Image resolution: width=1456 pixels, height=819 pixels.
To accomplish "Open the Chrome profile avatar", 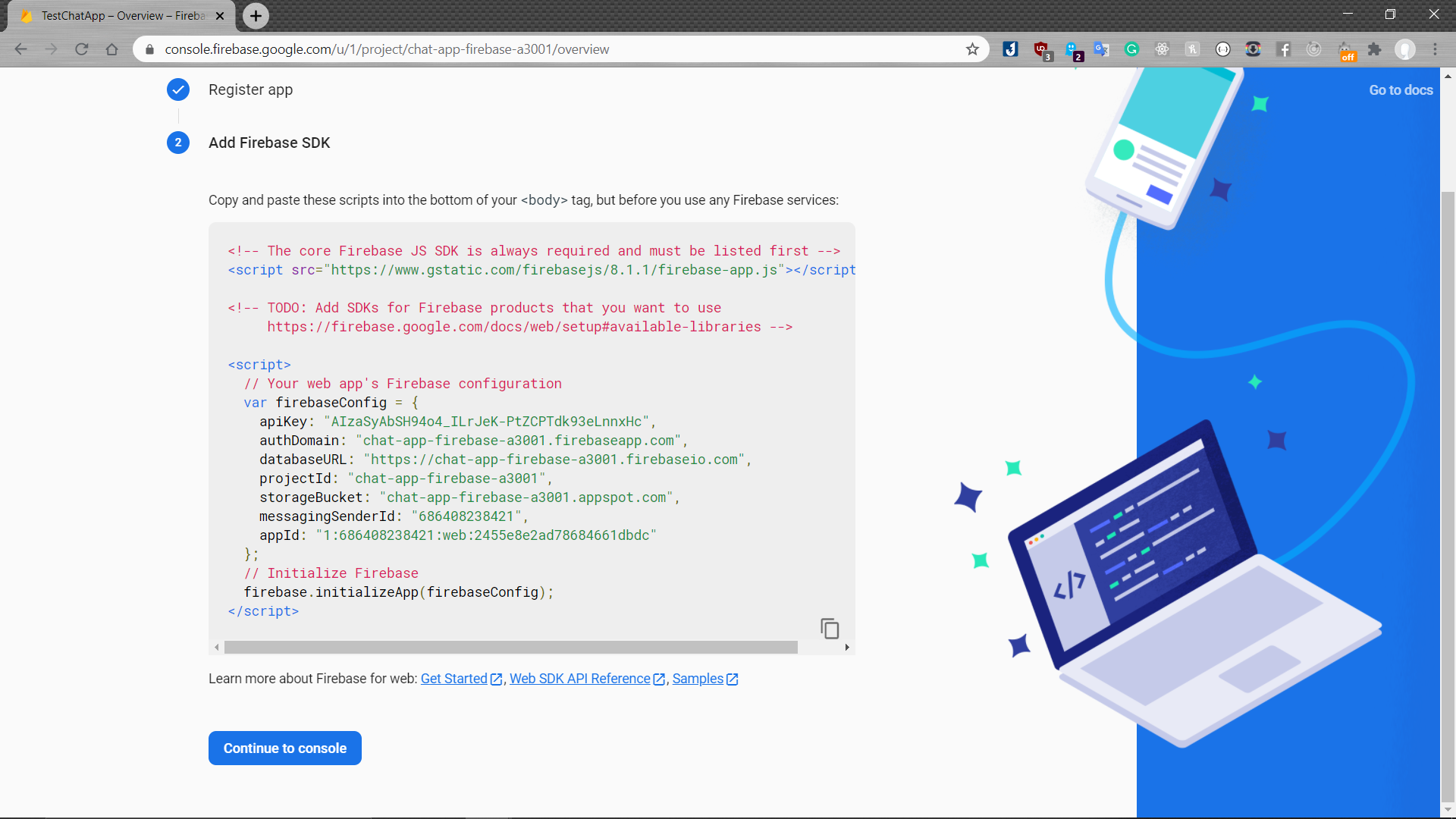I will (1405, 49).
